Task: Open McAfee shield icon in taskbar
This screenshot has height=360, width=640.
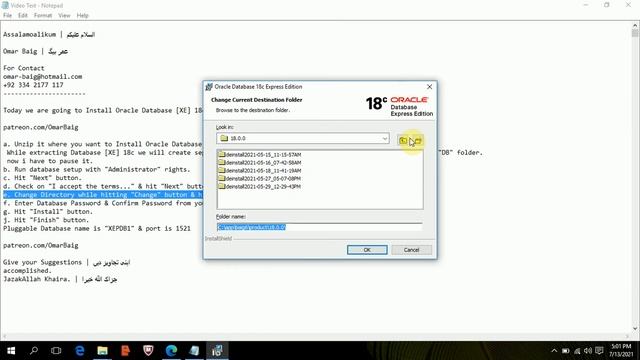Action: (x=148, y=351)
